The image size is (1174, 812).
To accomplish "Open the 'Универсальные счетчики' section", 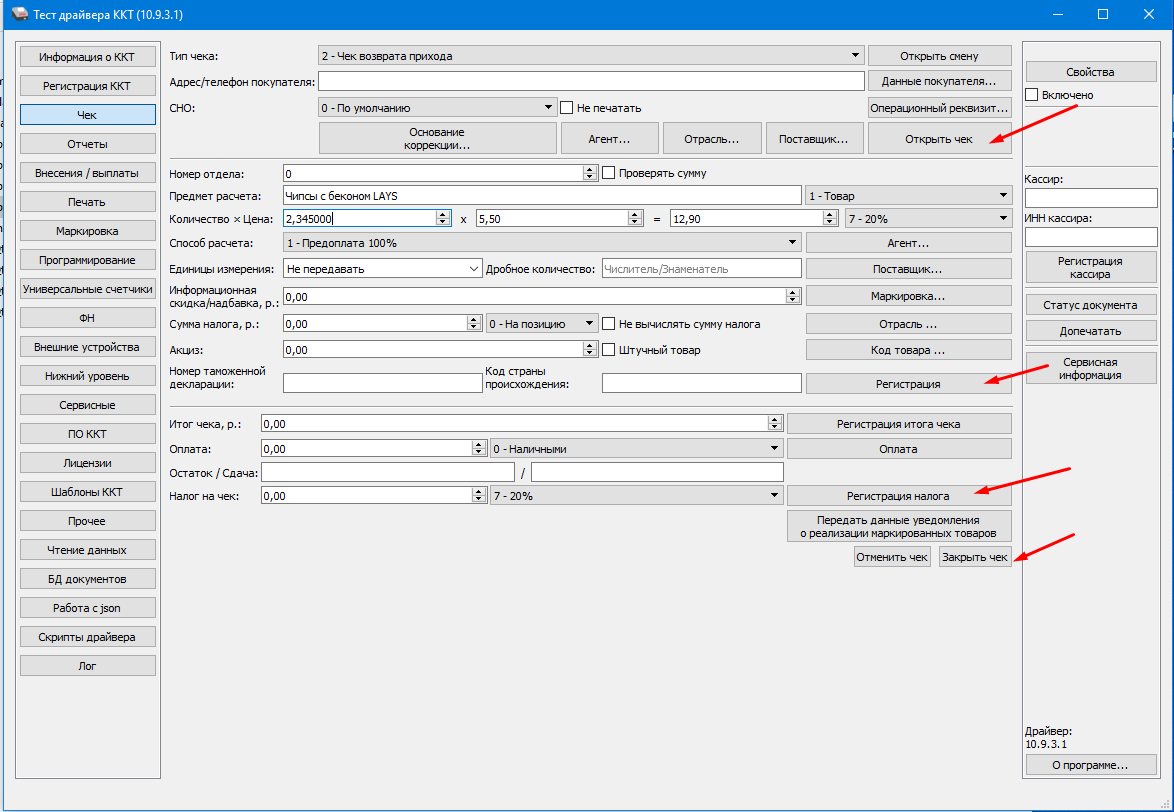I will pyautogui.click(x=88, y=289).
